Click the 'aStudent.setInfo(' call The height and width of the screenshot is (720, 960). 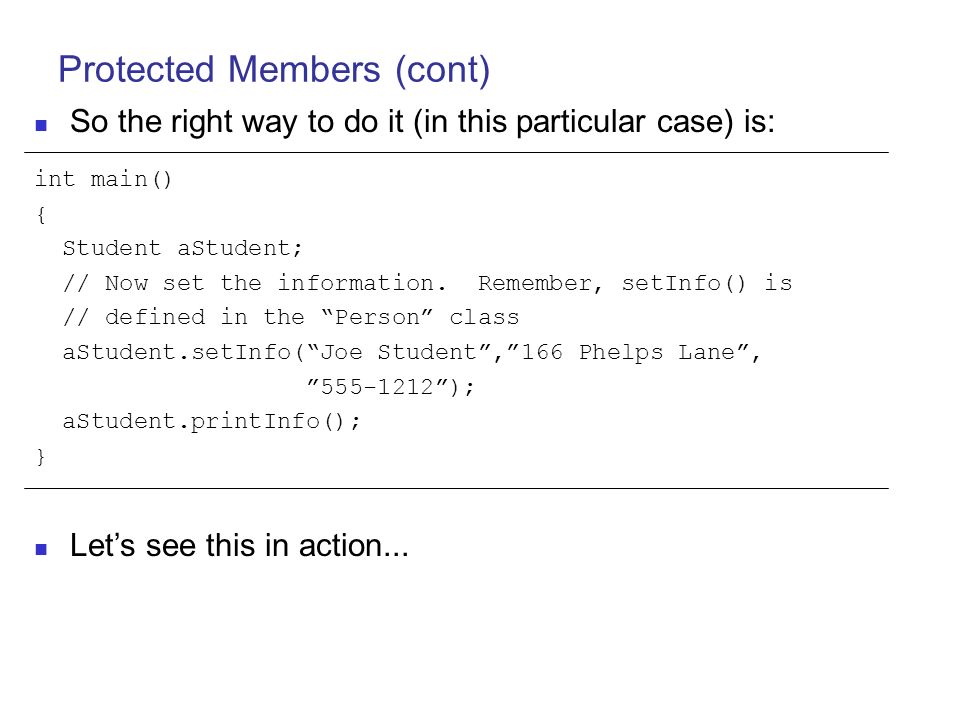pos(184,352)
